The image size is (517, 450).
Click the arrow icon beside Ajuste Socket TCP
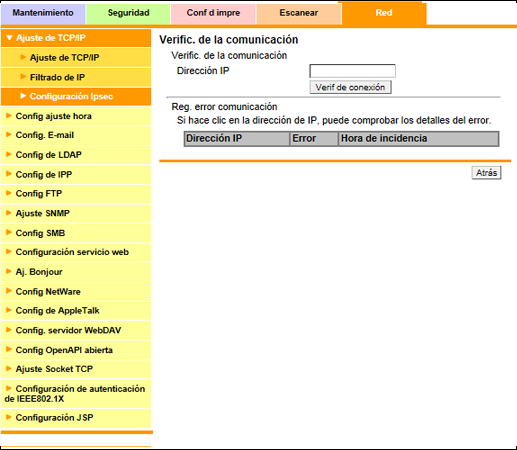click(9, 369)
